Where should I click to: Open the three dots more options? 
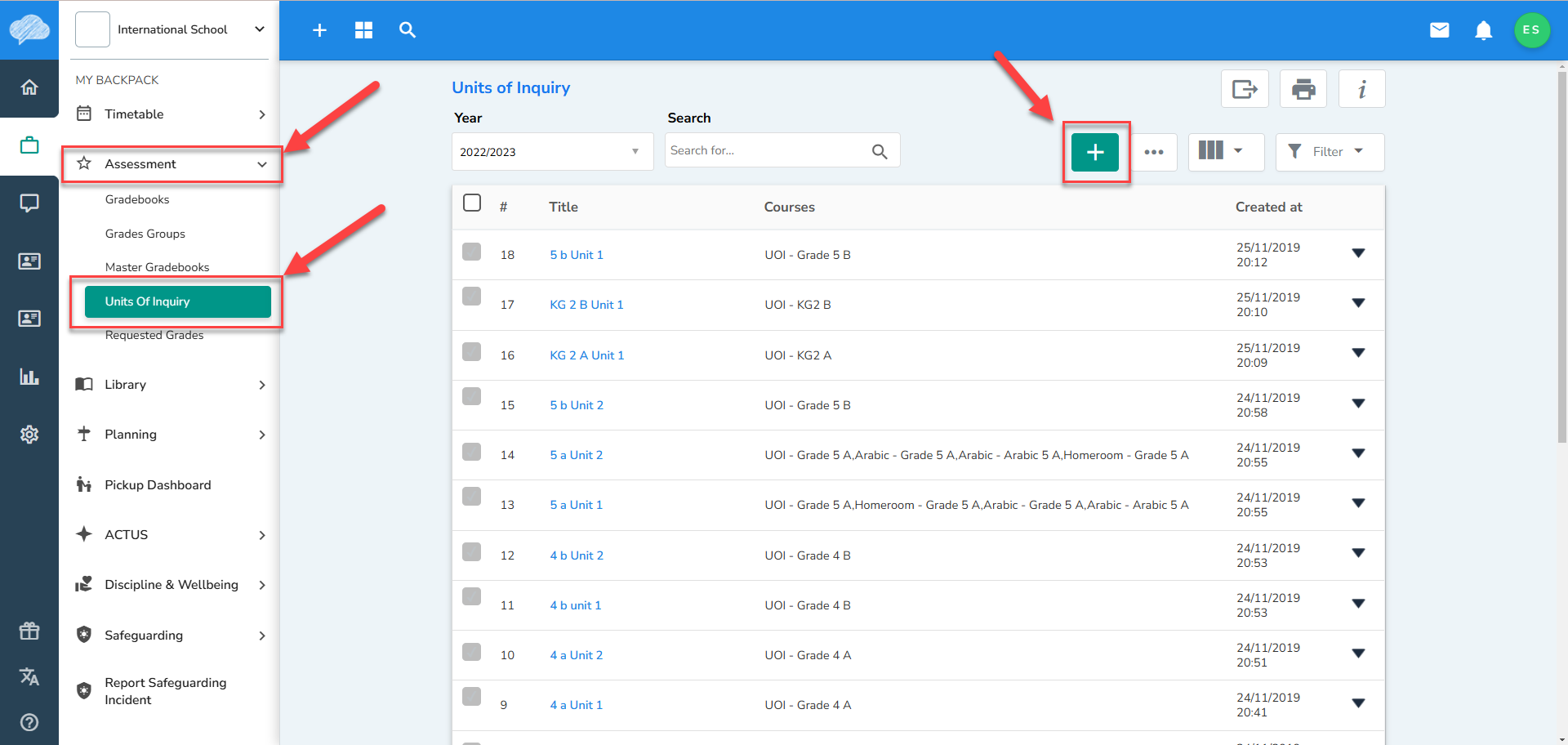(1154, 152)
